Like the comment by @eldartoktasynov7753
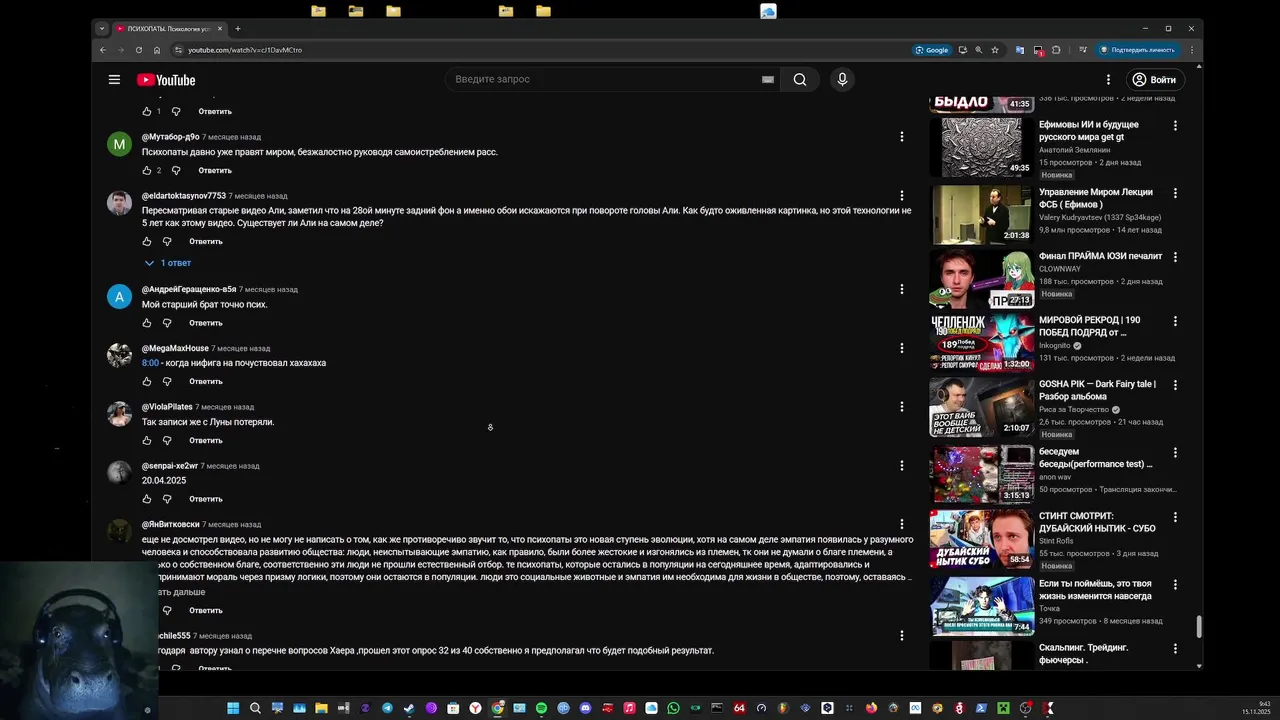The image size is (1280, 720). [147, 241]
